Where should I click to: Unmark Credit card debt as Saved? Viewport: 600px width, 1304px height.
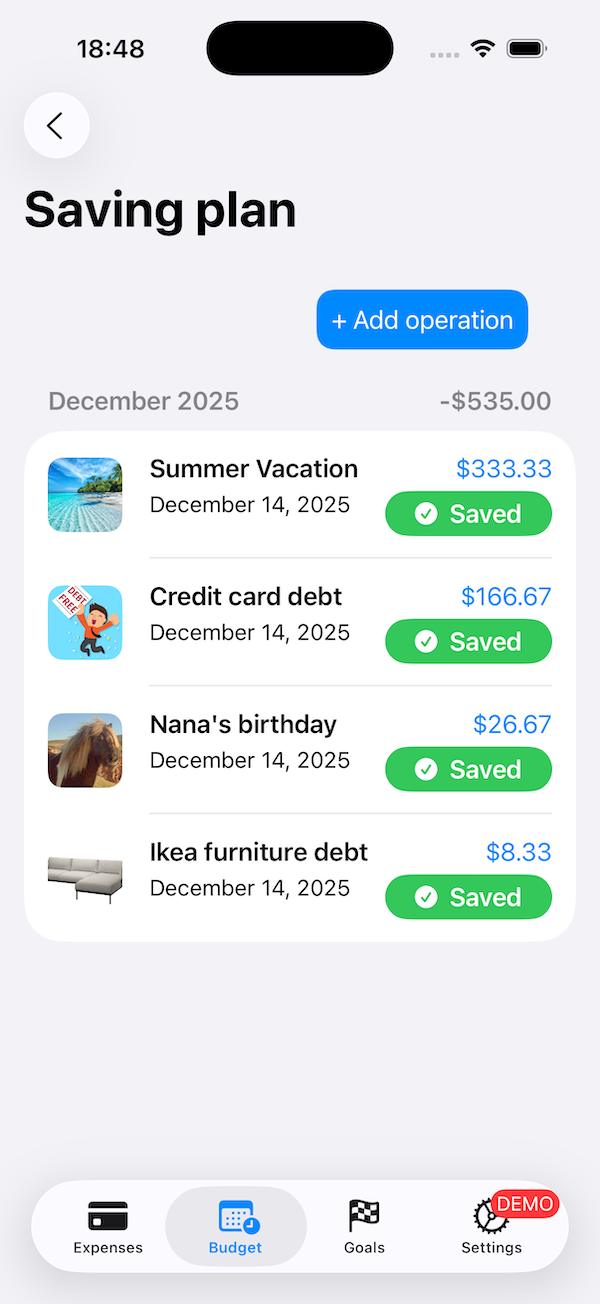(468, 641)
